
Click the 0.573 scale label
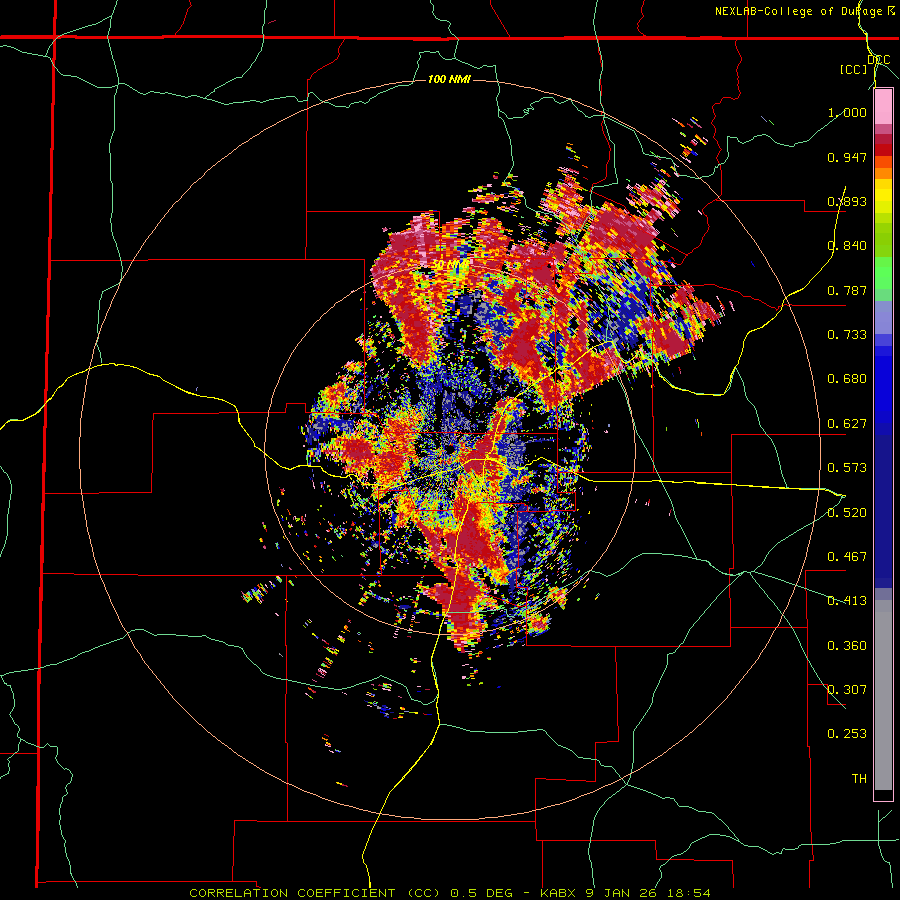(x=847, y=468)
